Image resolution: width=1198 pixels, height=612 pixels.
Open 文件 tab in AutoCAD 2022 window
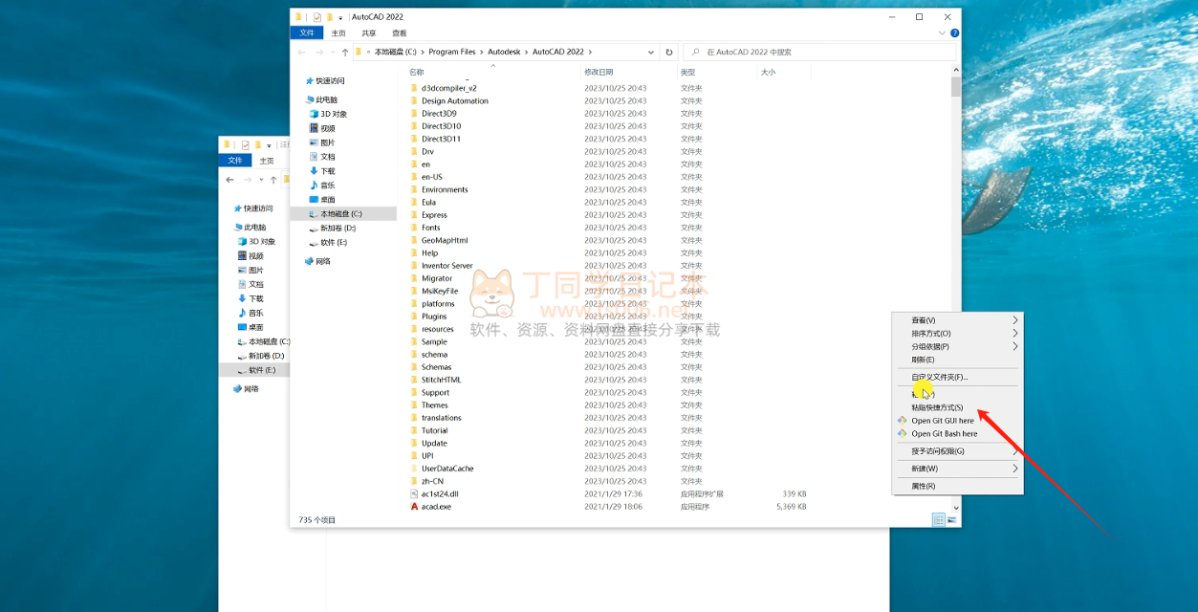[x=306, y=33]
